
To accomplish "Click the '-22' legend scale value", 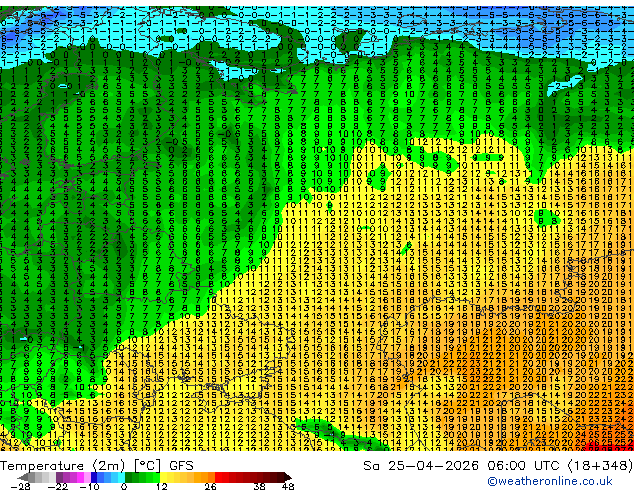I will coord(58,486).
